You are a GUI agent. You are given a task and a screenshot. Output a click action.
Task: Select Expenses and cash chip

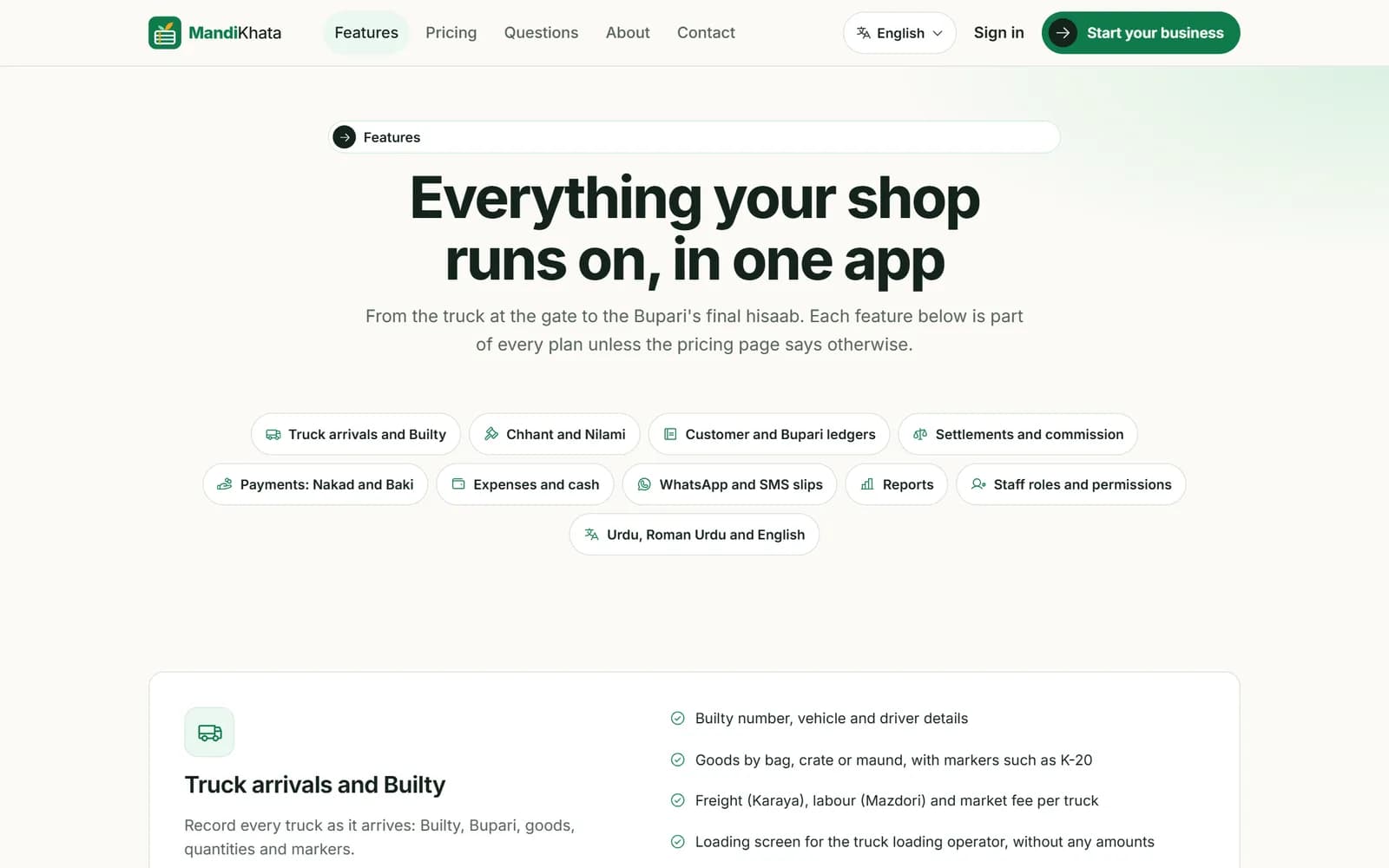[525, 484]
